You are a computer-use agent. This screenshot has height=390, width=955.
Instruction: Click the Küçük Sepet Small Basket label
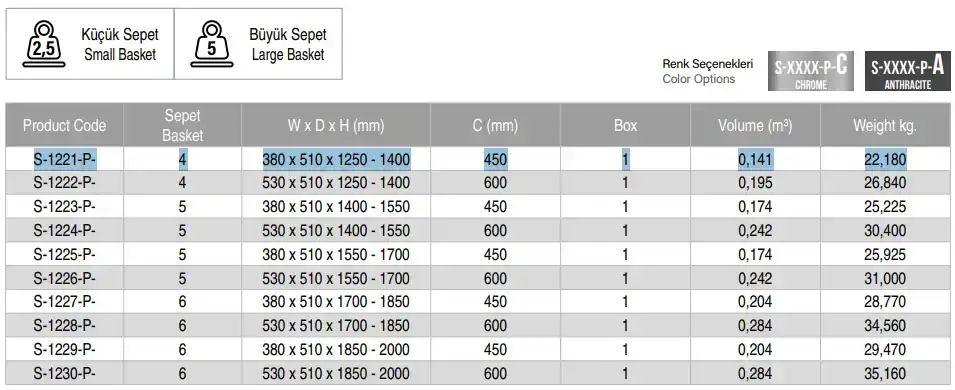click(x=119, y=44)
